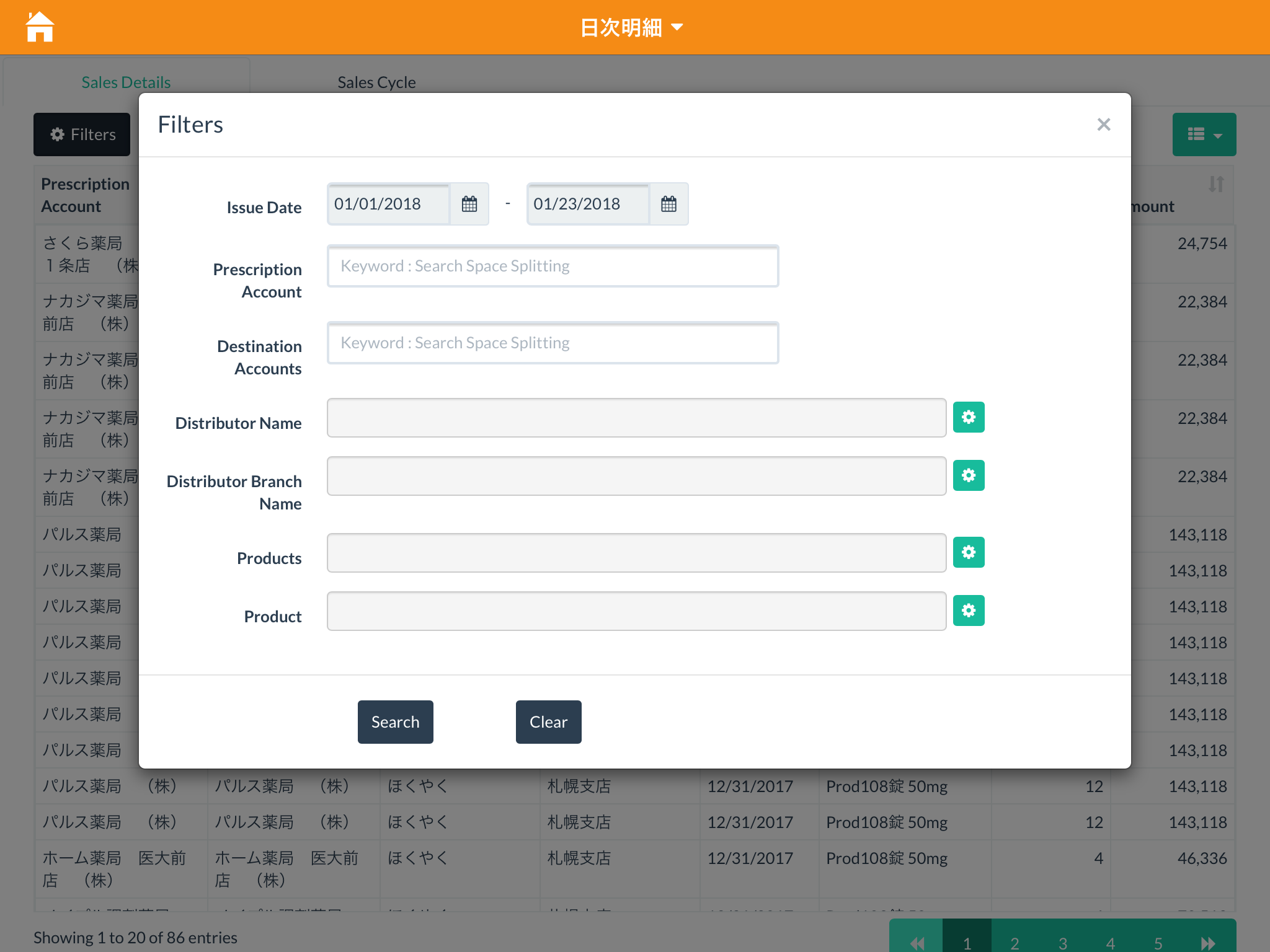1270x952 pixels.
Task: Close the Filters dialog with X
Action: tap(1103, 125)
